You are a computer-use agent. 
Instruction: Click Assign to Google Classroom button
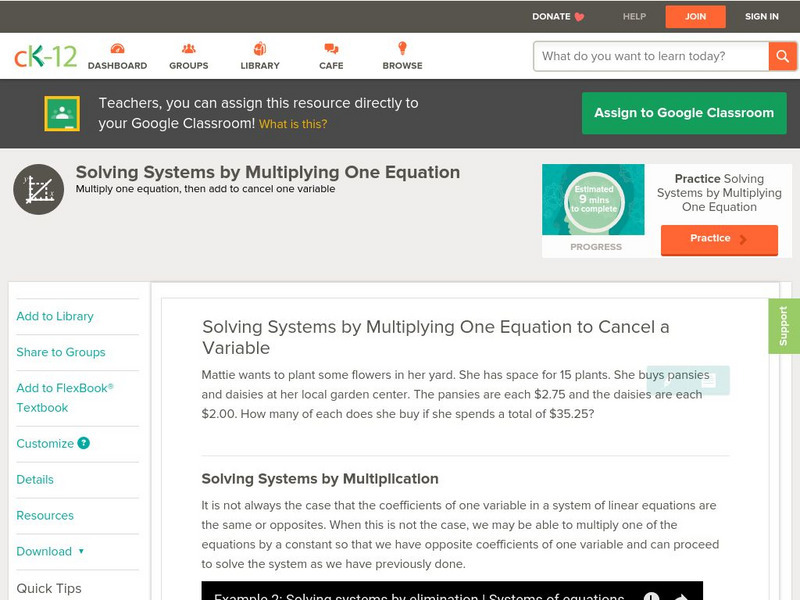click(684, 113)
